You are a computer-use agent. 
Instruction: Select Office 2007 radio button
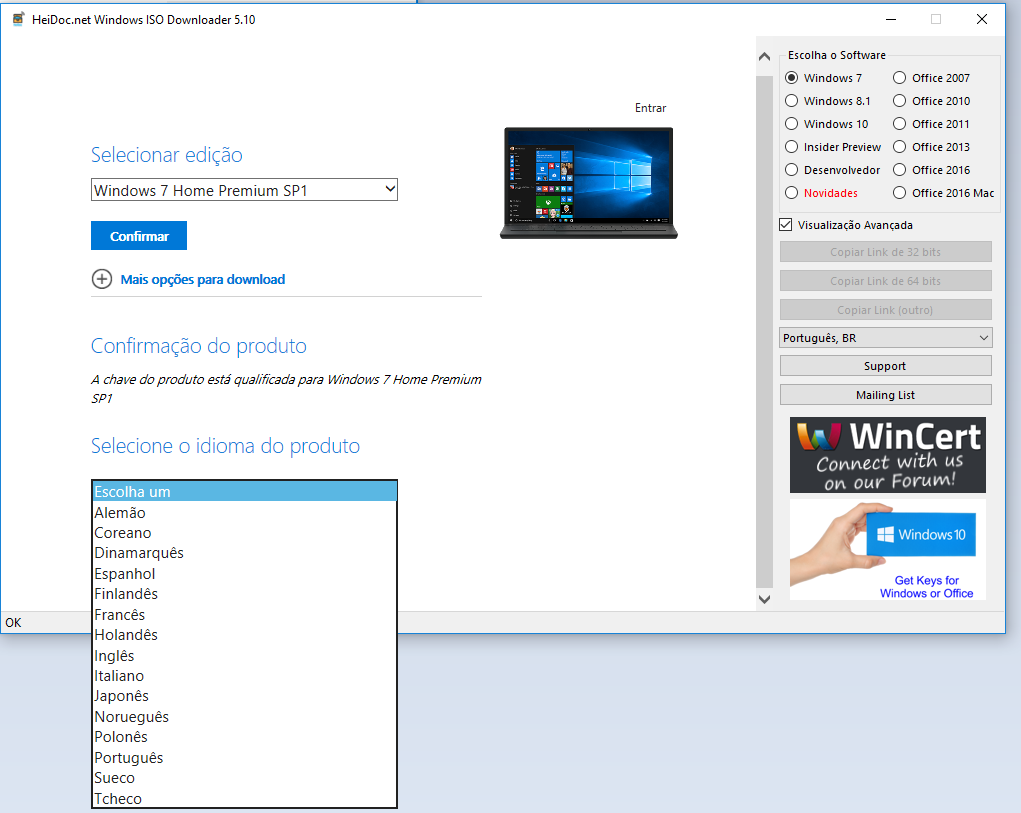899,77
